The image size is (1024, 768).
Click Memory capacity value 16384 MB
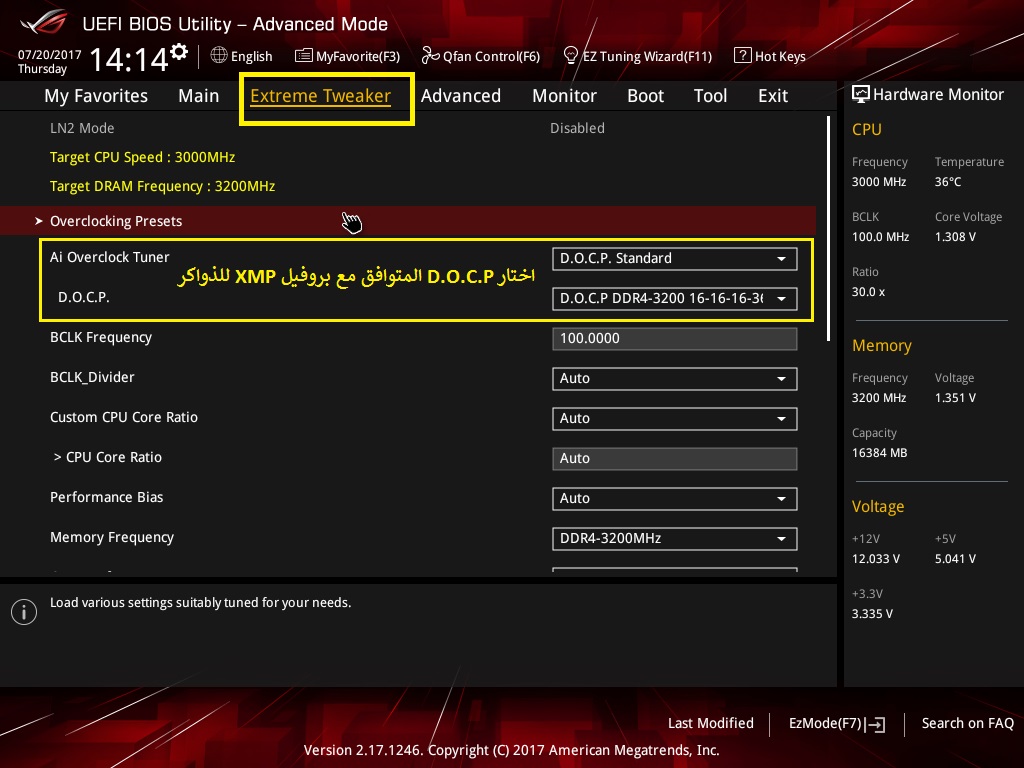[880, 453]
